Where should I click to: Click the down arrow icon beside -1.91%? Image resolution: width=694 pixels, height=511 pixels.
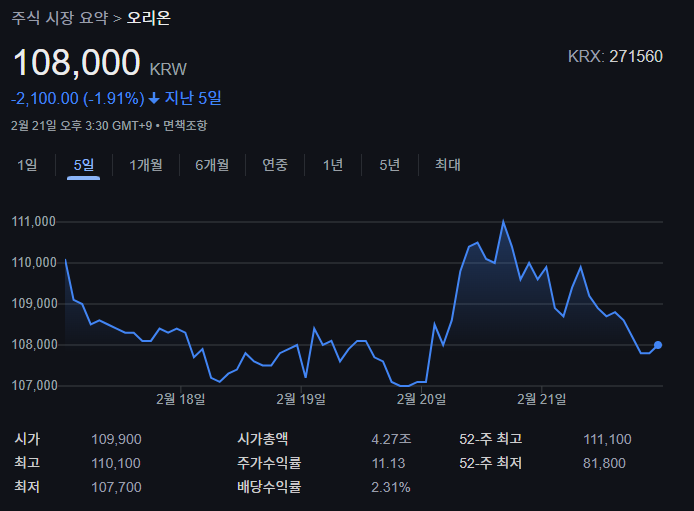click(154, 98)
